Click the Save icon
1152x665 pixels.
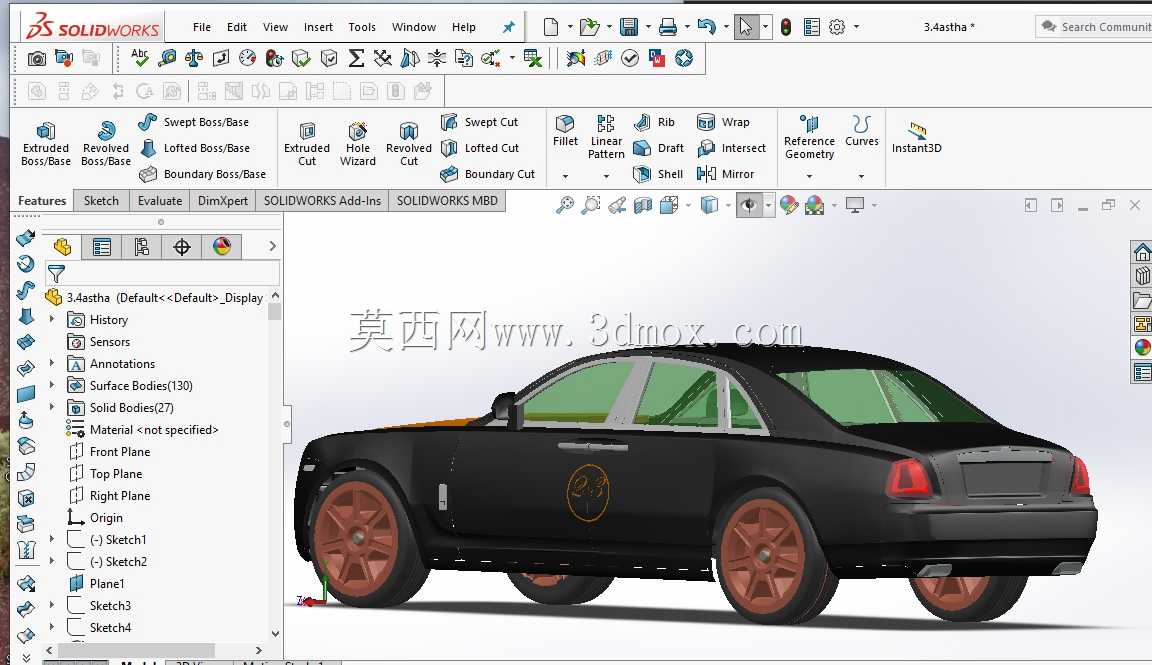[x=629, y=27]
